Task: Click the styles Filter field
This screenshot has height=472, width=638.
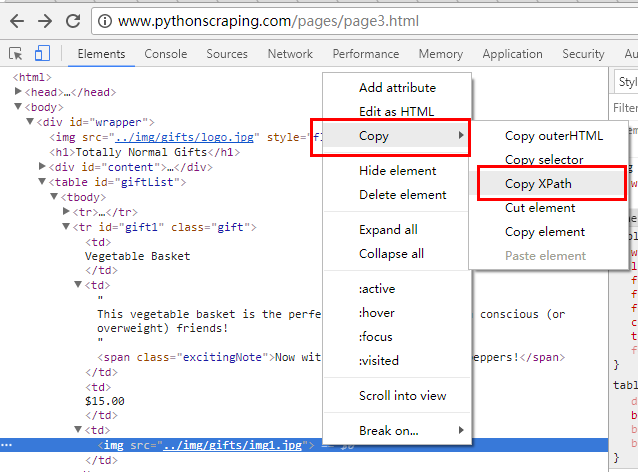Action: pos(625,107)
